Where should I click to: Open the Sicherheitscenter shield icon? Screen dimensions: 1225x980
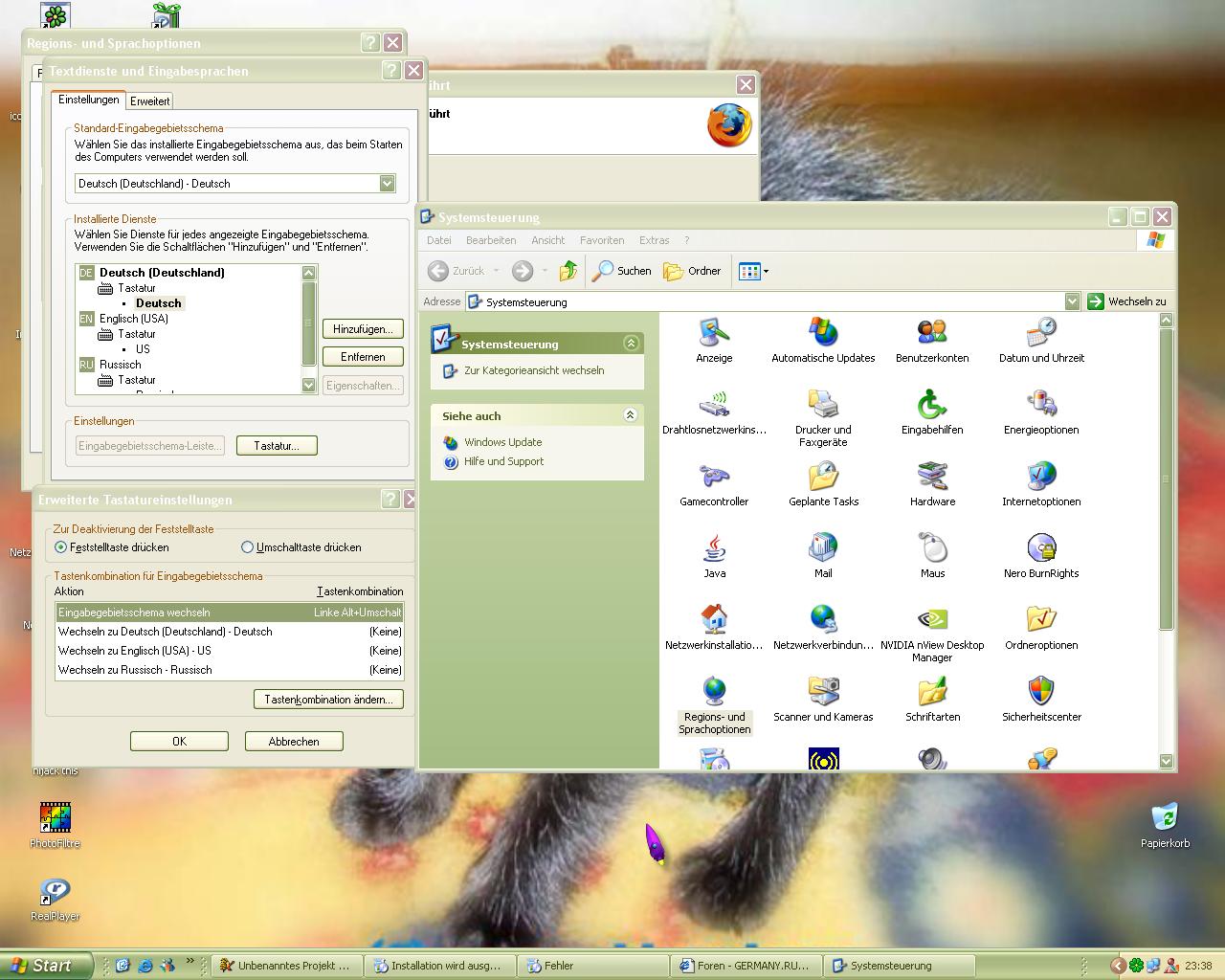1041,692
